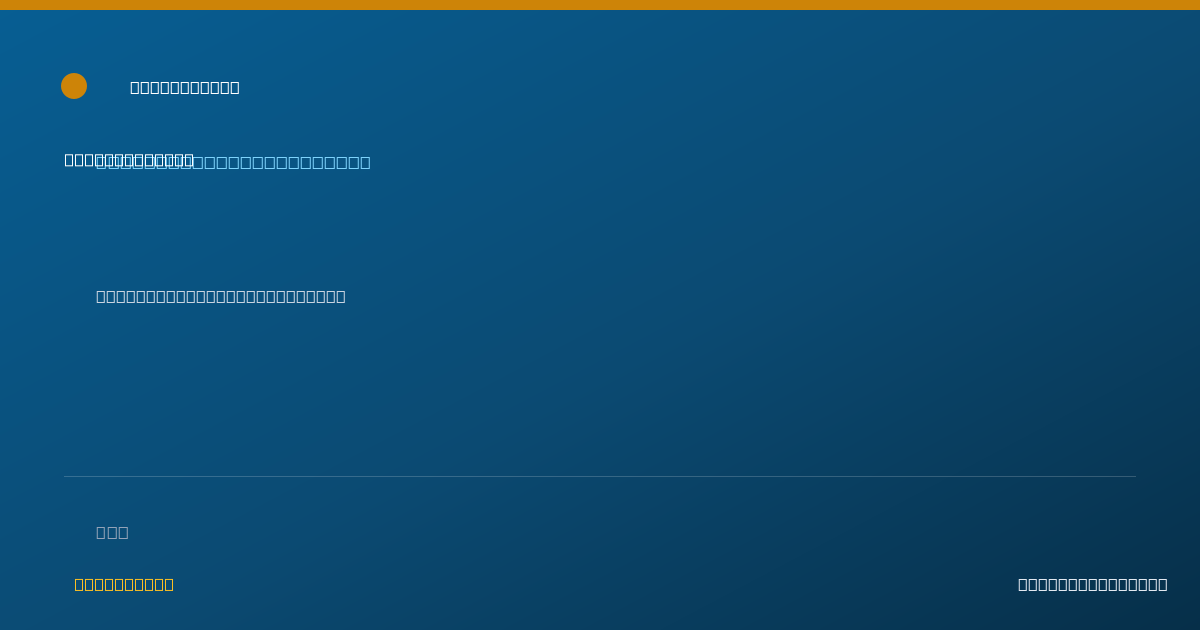
Task: Click the first character of yellow footer text
Action: click(79, 584)
